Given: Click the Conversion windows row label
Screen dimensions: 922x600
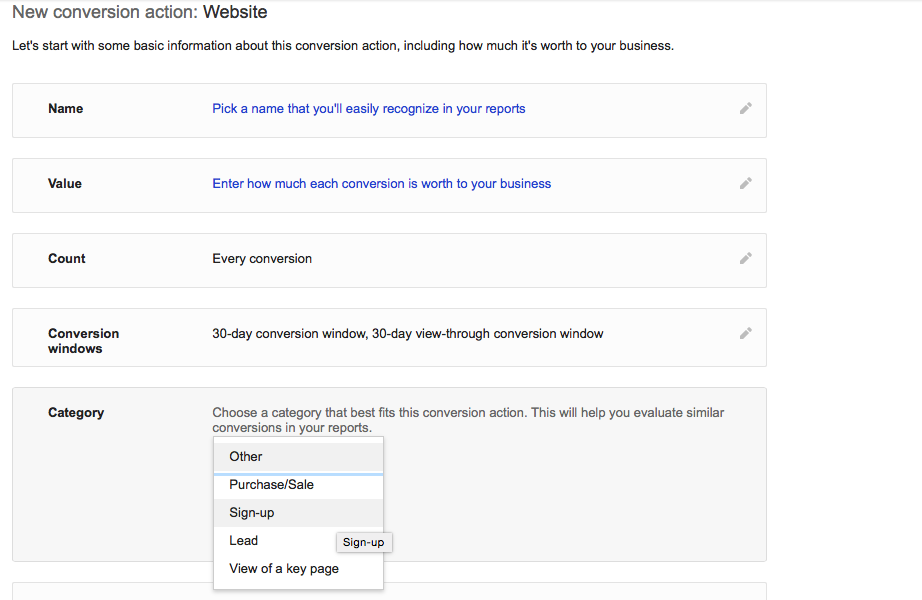Looking at the screenshot, I should pyautogui.click(x=83, y=341).
